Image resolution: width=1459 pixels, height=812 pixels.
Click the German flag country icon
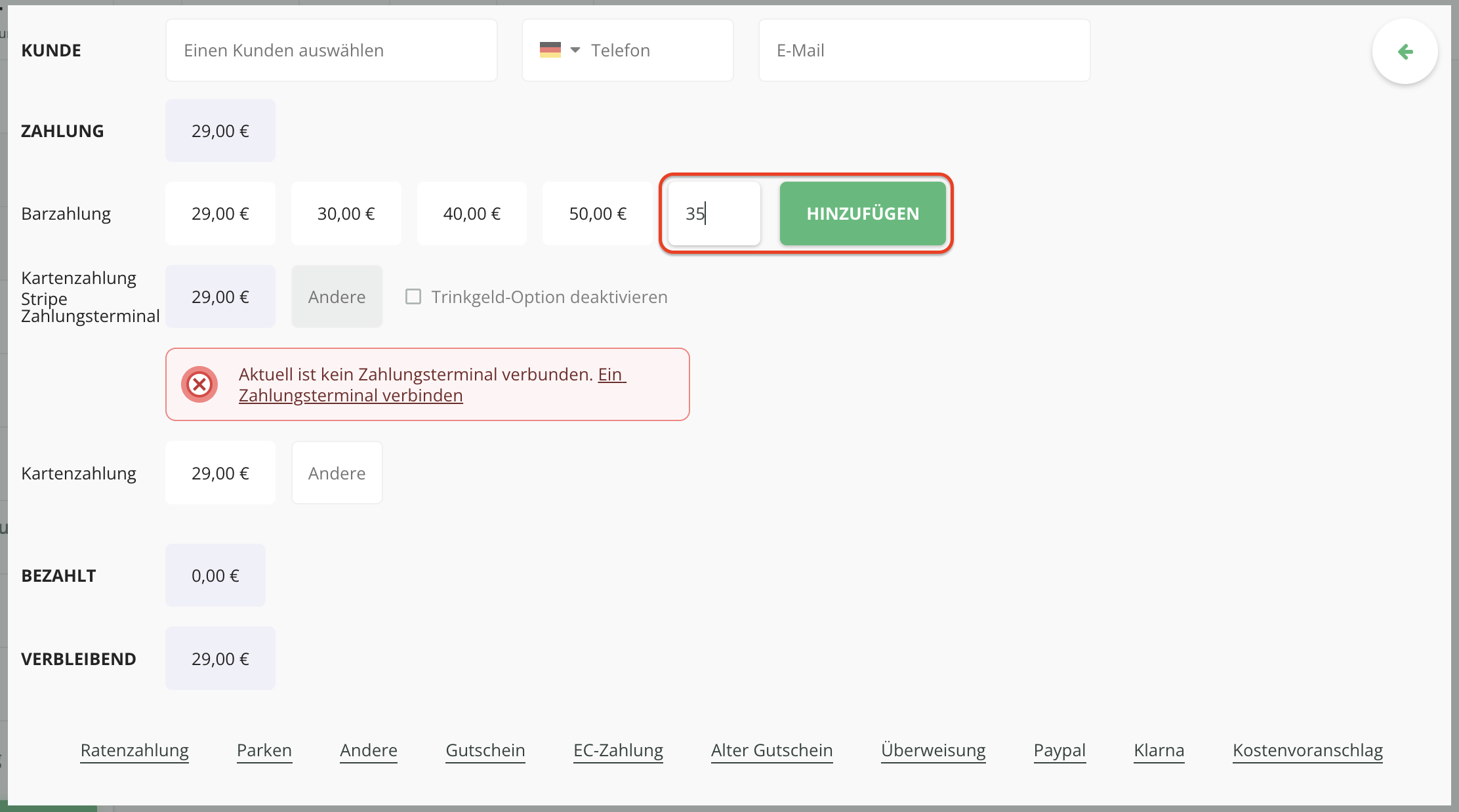(x=550, y=50)
